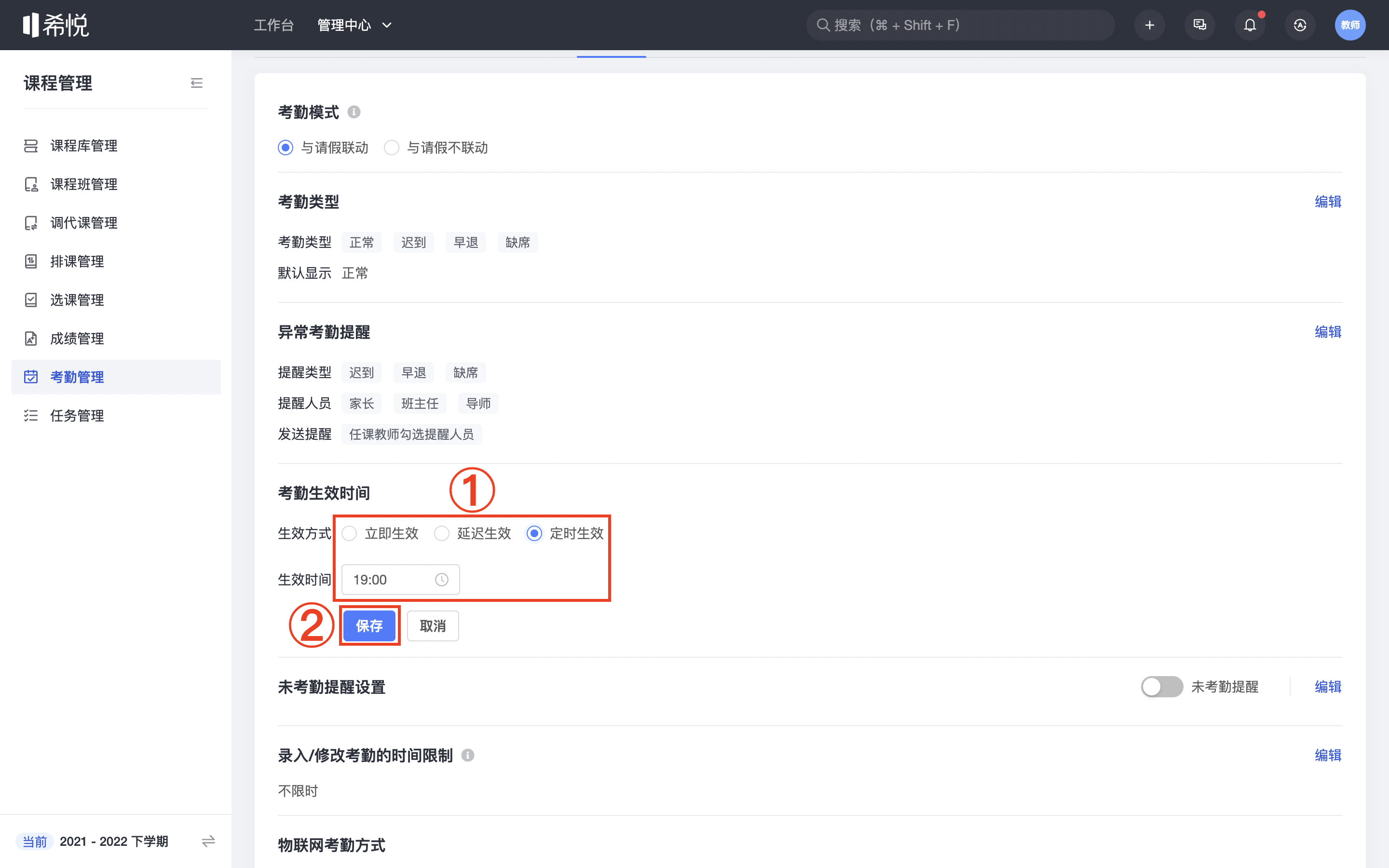Click the 缺席 tag in 提醒类型 row
The width and height of the screenshot is (1389, 868).
(x=465, y=373)
